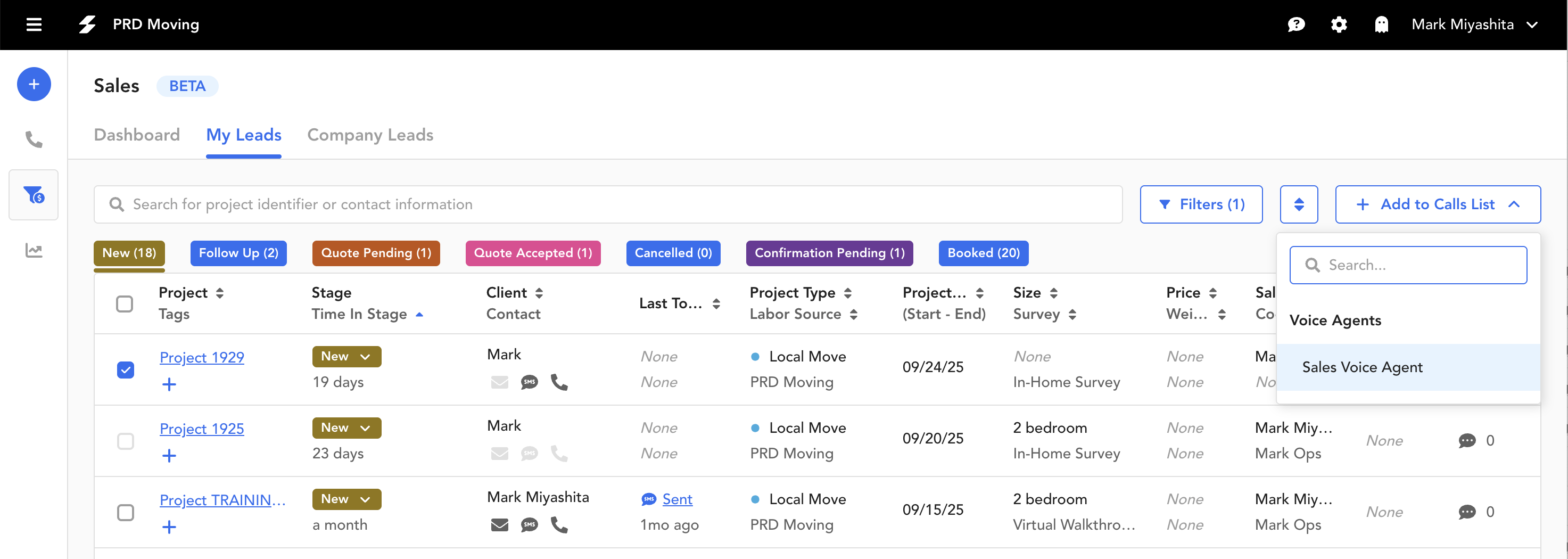Open the reports chart sidebar icon
The width and height of the screenshot is (1568, 559).
pos(34,250)
